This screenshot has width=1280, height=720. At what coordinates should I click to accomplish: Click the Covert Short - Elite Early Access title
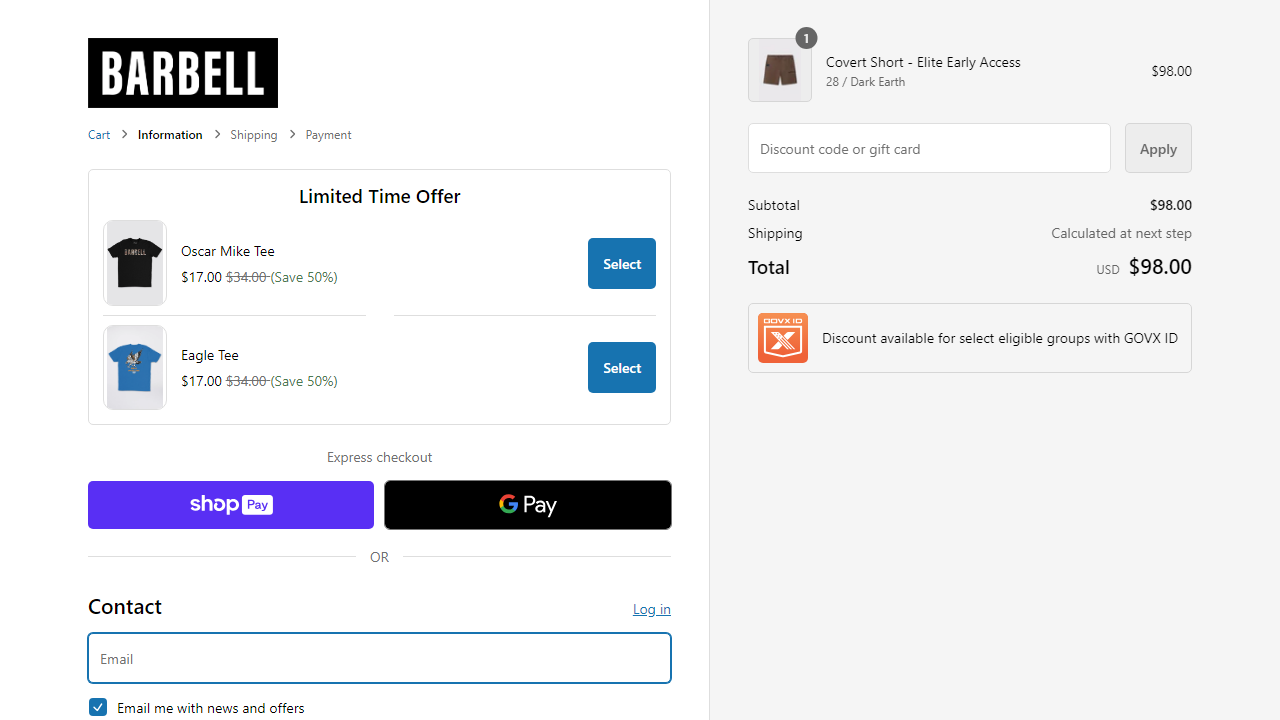click(923, 62)
